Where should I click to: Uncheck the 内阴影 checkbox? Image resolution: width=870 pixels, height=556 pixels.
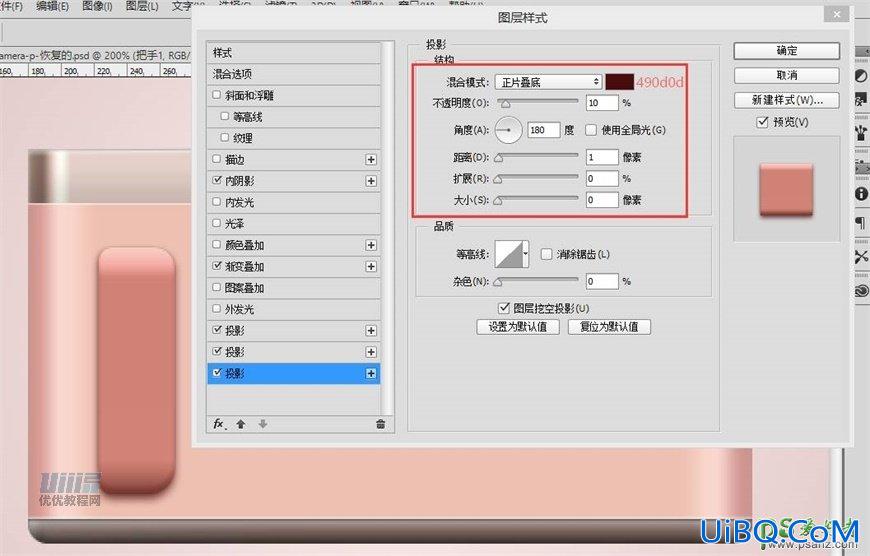coord(217,180)
